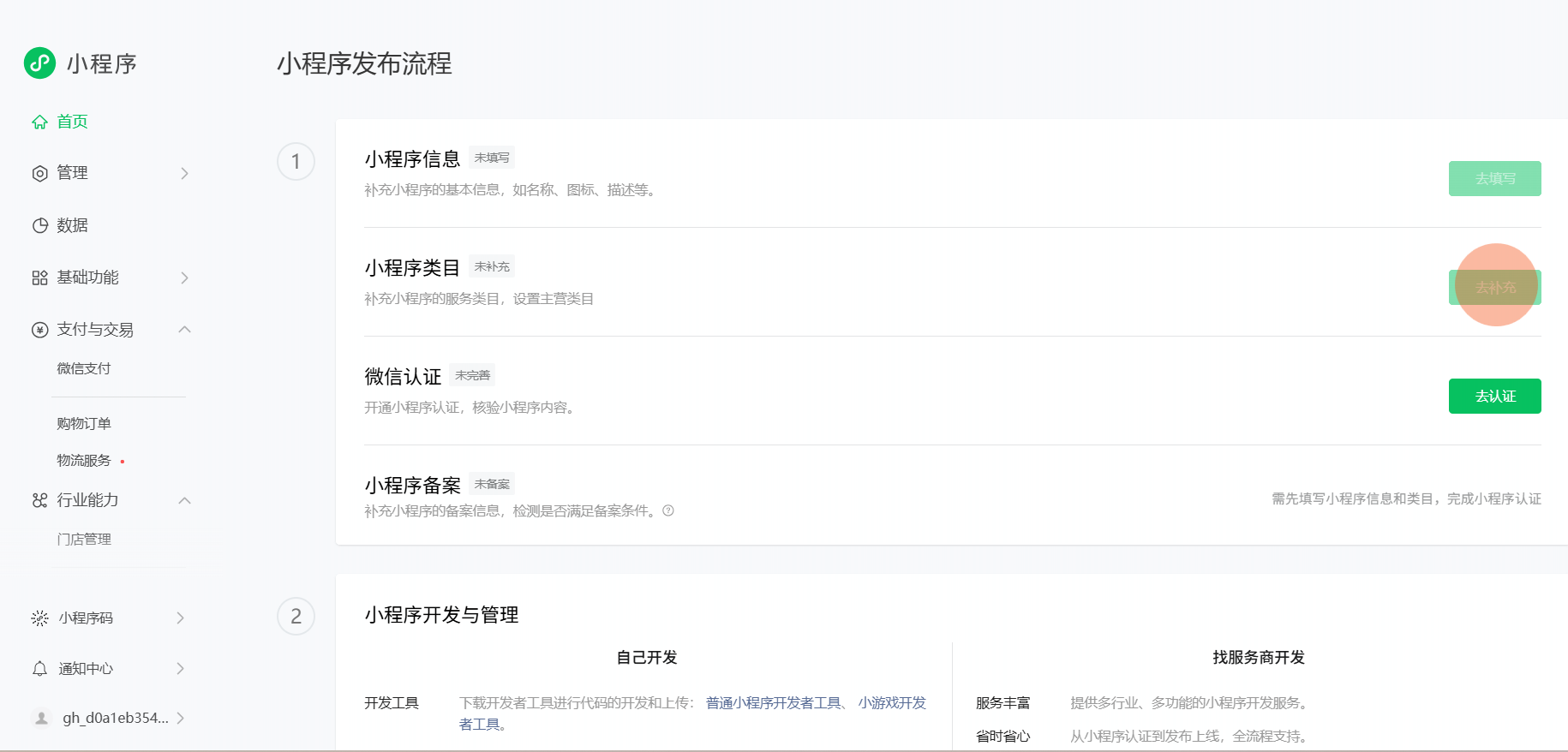Collapse the 行业能力 section arrow

coord(184,500)
